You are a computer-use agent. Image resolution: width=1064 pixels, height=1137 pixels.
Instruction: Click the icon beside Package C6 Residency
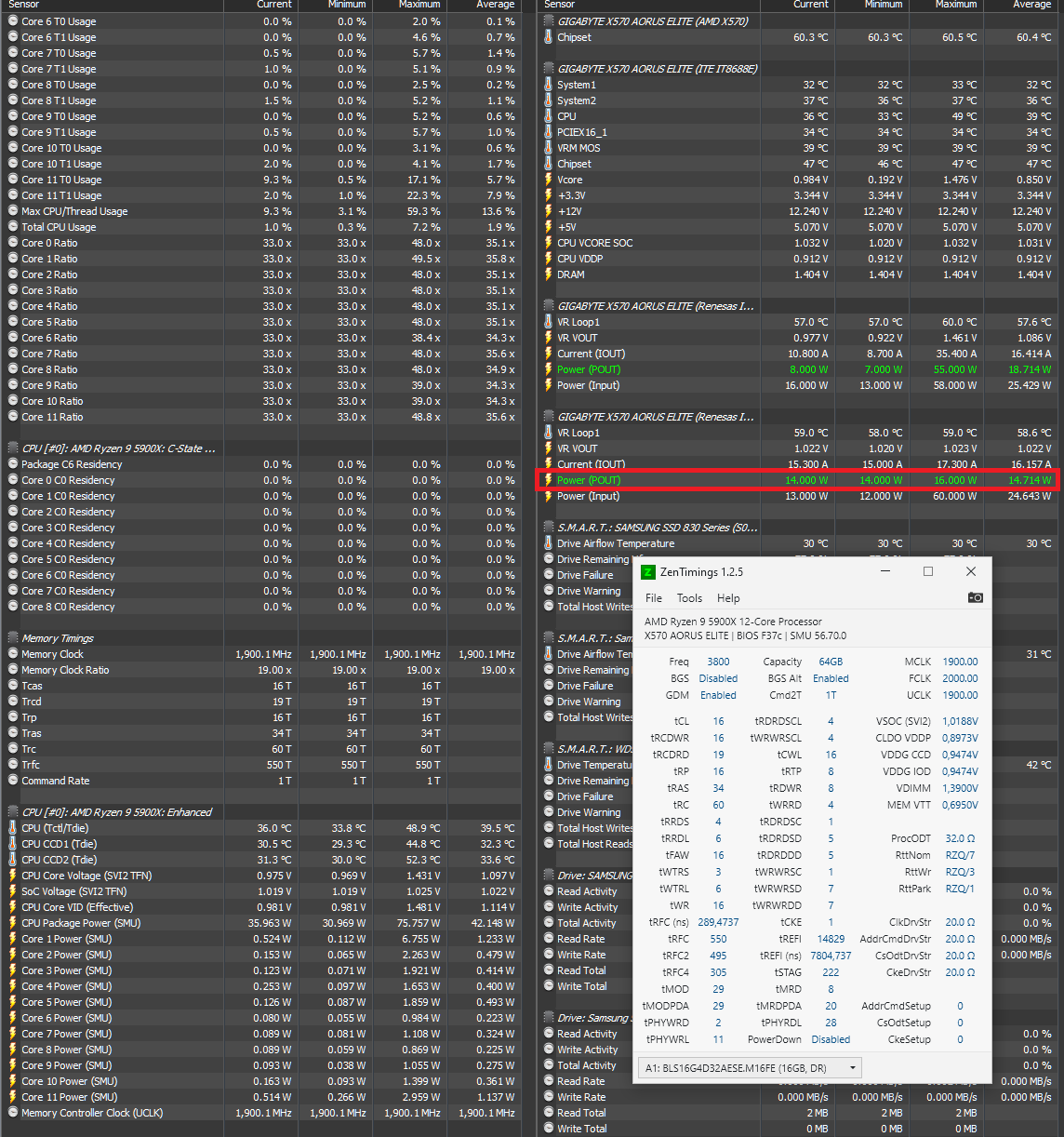(13, 464)
